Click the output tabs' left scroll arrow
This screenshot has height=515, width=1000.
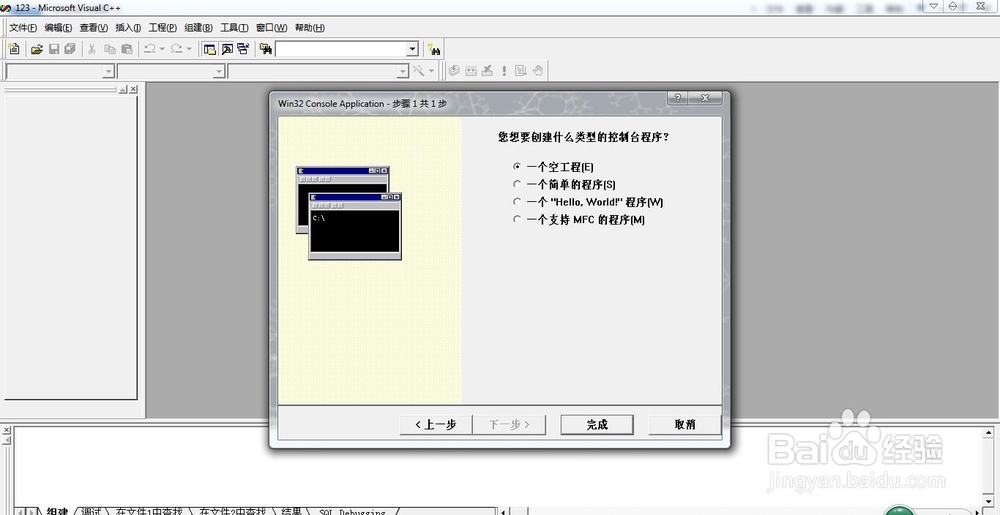pyautogui.click(x=19, y=511)
